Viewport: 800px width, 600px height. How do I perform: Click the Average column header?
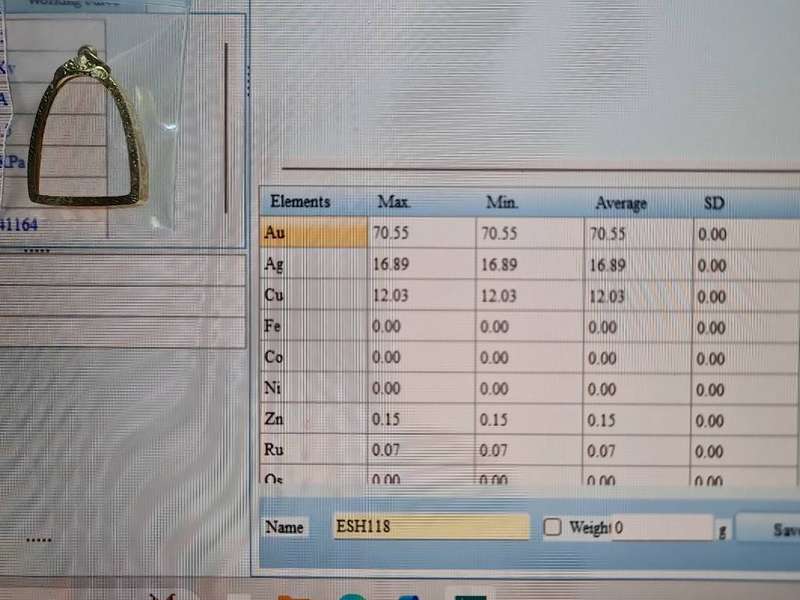(620, 204)
